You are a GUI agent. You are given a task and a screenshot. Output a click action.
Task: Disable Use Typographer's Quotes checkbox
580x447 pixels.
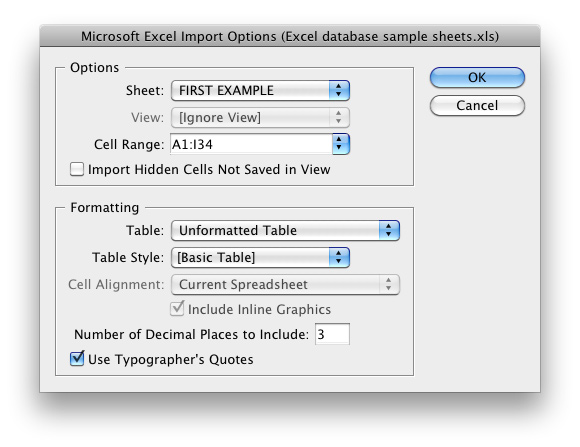coord(77,359)
